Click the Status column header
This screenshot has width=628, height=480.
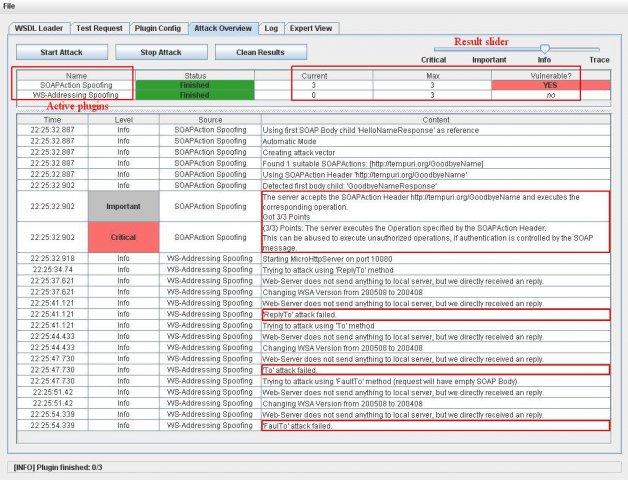point(195,75)
